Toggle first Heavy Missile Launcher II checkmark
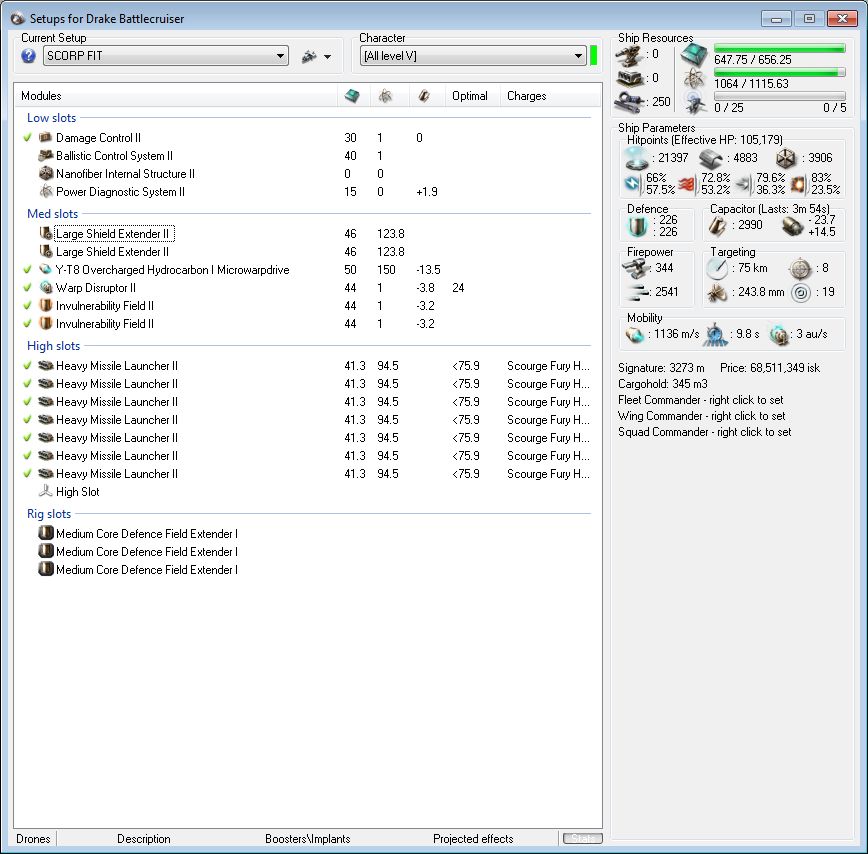 (27, 366)
